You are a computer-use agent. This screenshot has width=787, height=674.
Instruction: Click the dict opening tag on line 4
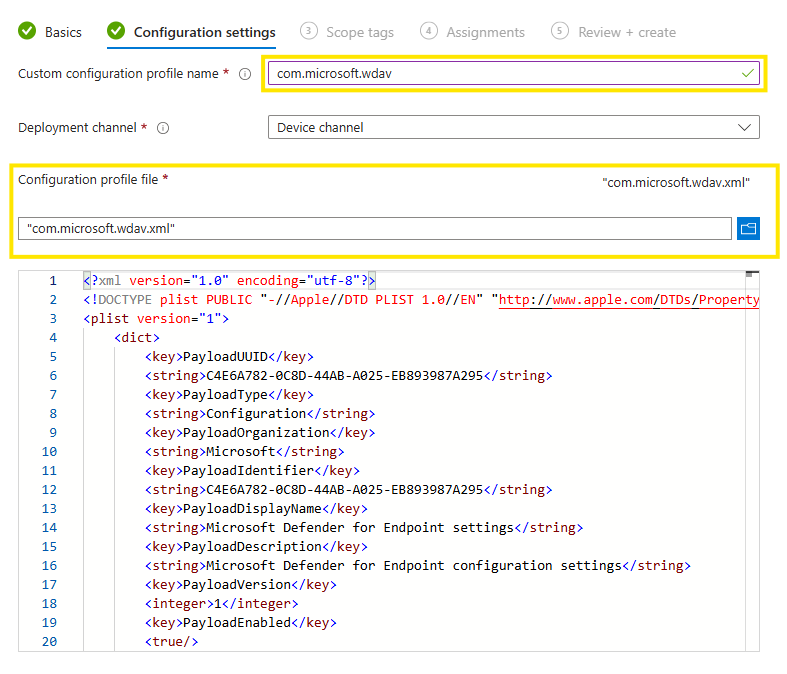coord(137,338)
